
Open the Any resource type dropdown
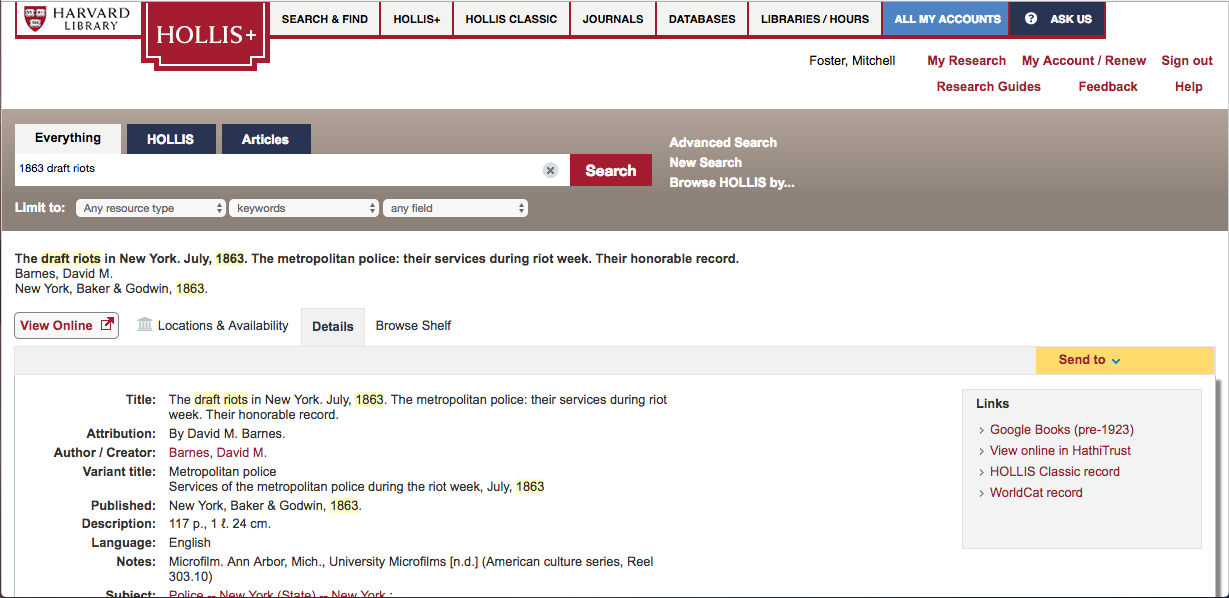[x=151, y=208]
